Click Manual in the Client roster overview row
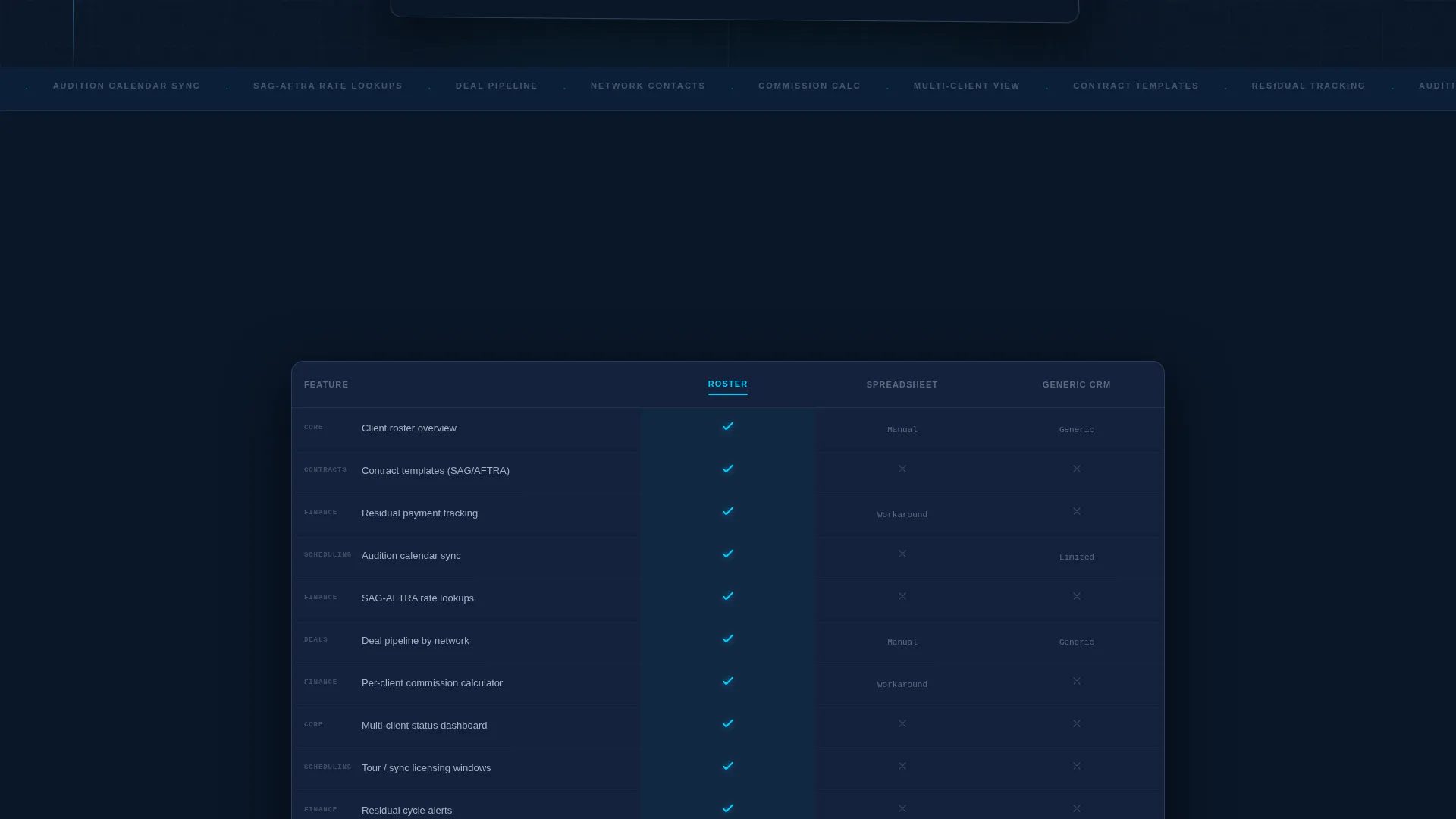Viewport: 1456px width, 819px height. click(902, 430)
